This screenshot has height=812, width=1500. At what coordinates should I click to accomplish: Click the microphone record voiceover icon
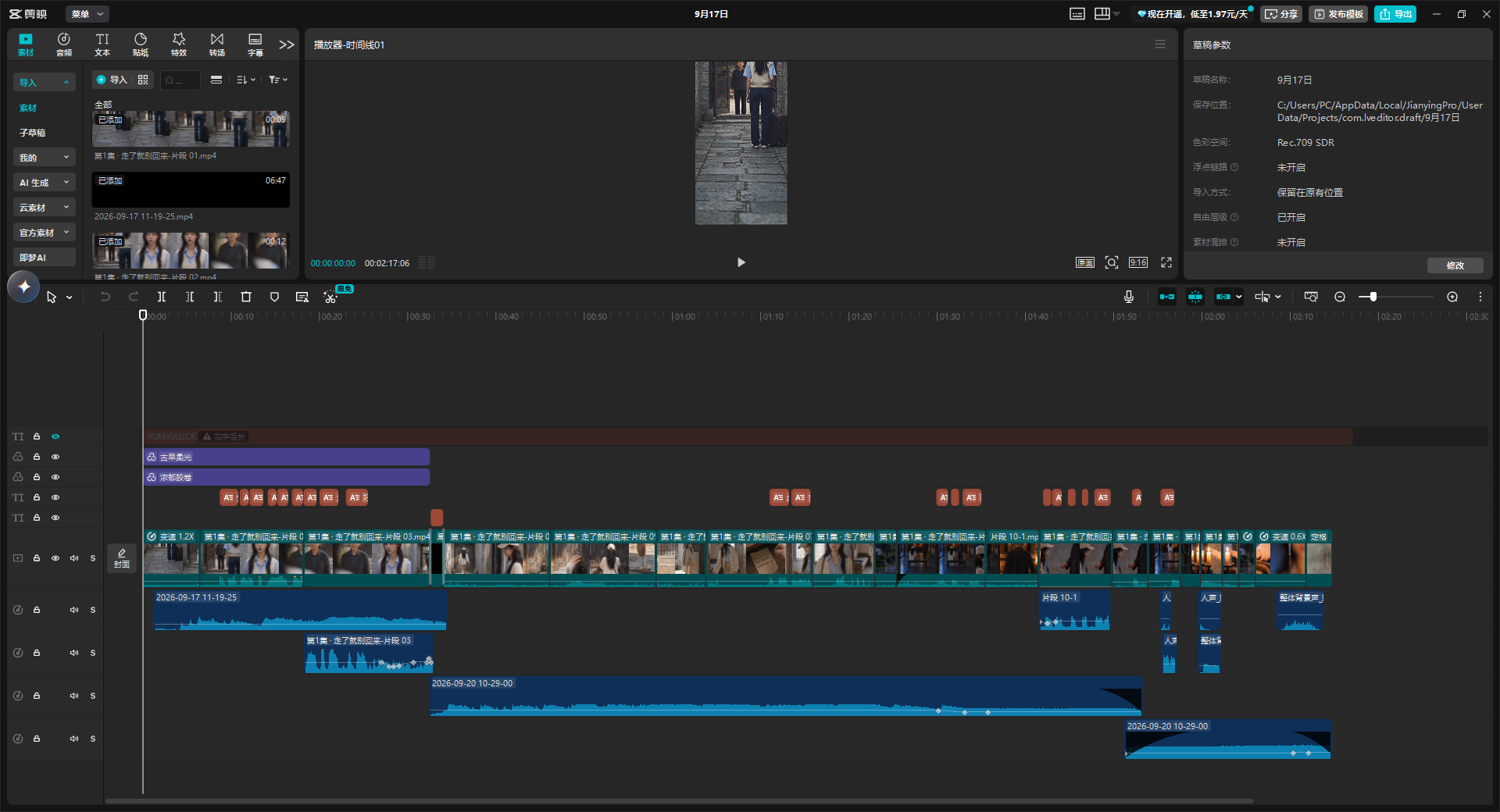coord(1129,297)
